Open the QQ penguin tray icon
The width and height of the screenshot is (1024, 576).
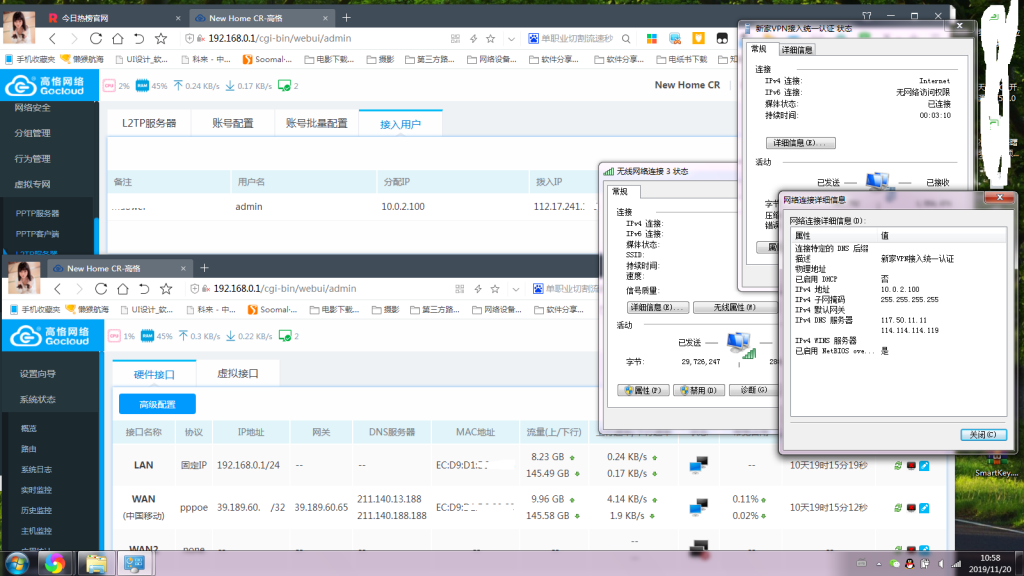pos(910,564)
